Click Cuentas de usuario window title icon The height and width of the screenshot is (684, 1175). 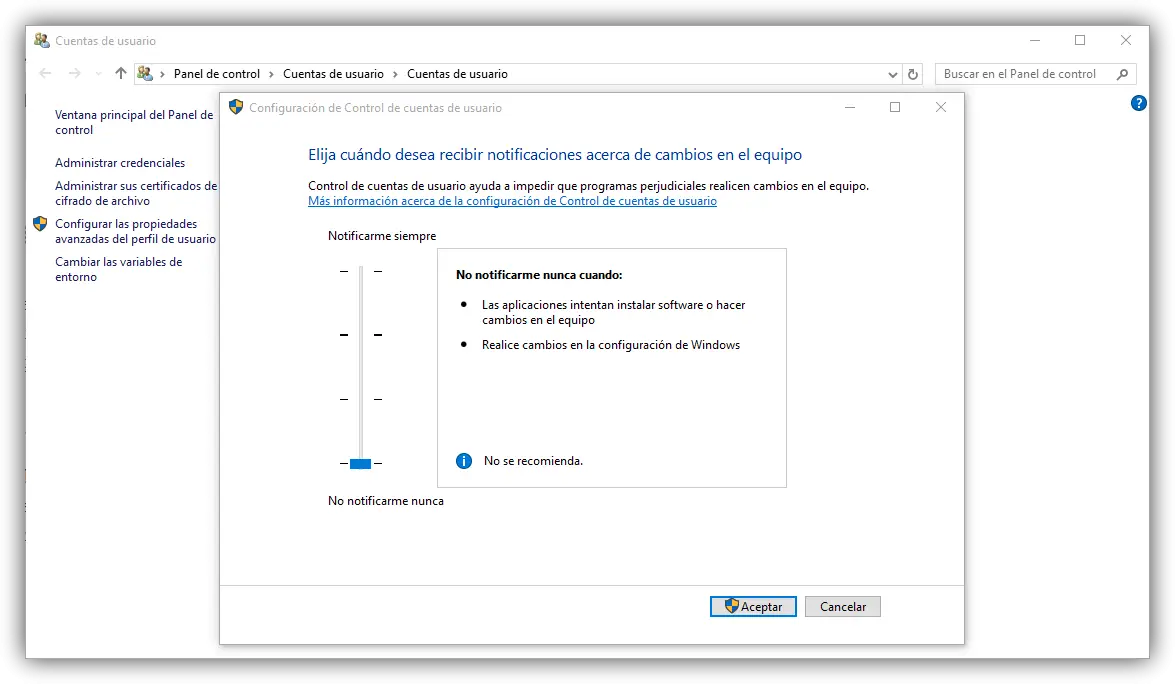pos(42,40)
